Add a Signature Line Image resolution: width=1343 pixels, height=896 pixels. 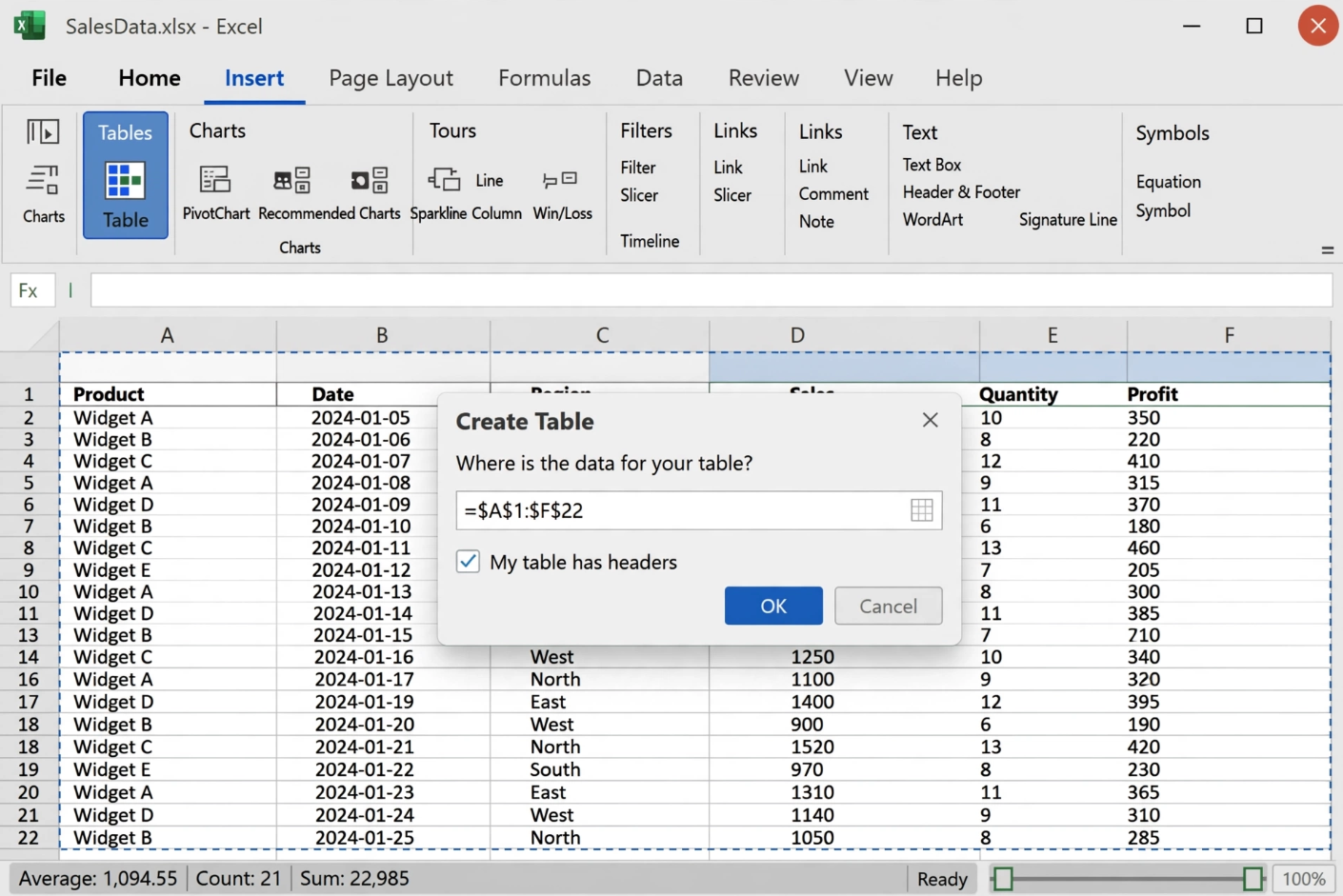1068,220
